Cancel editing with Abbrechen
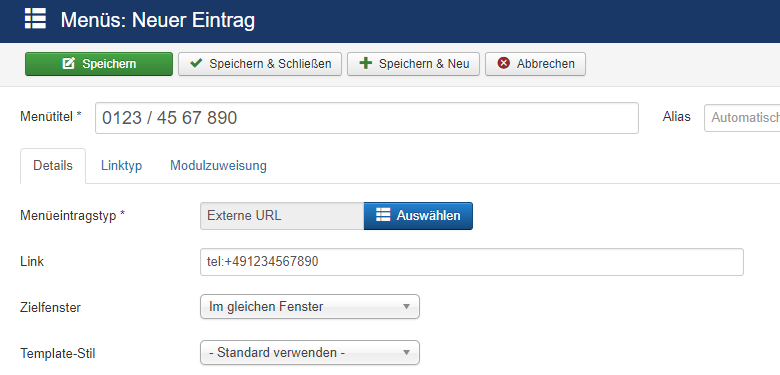Screen dimensions: 780x375 point(535,64)
